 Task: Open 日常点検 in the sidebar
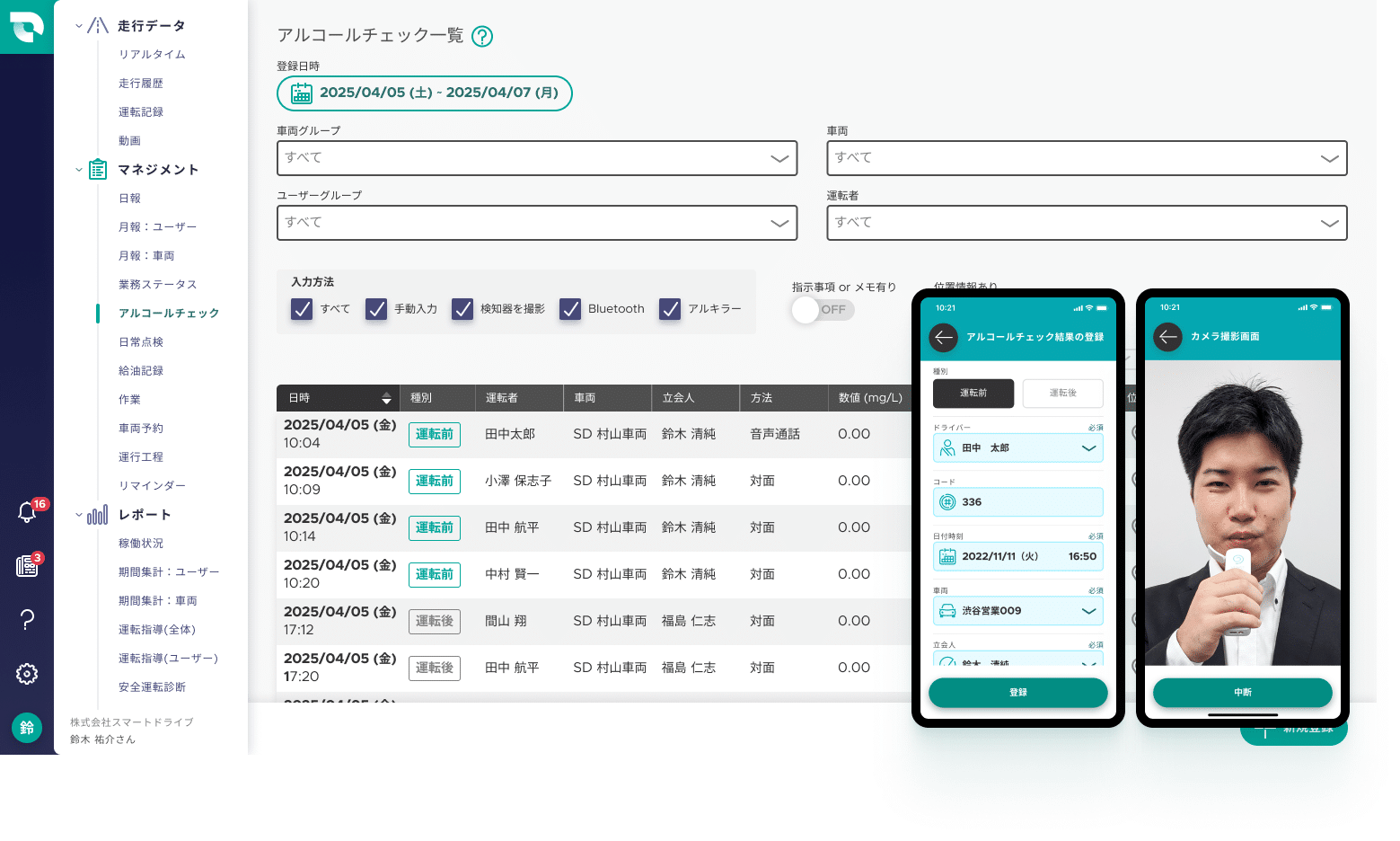(141, 342)
